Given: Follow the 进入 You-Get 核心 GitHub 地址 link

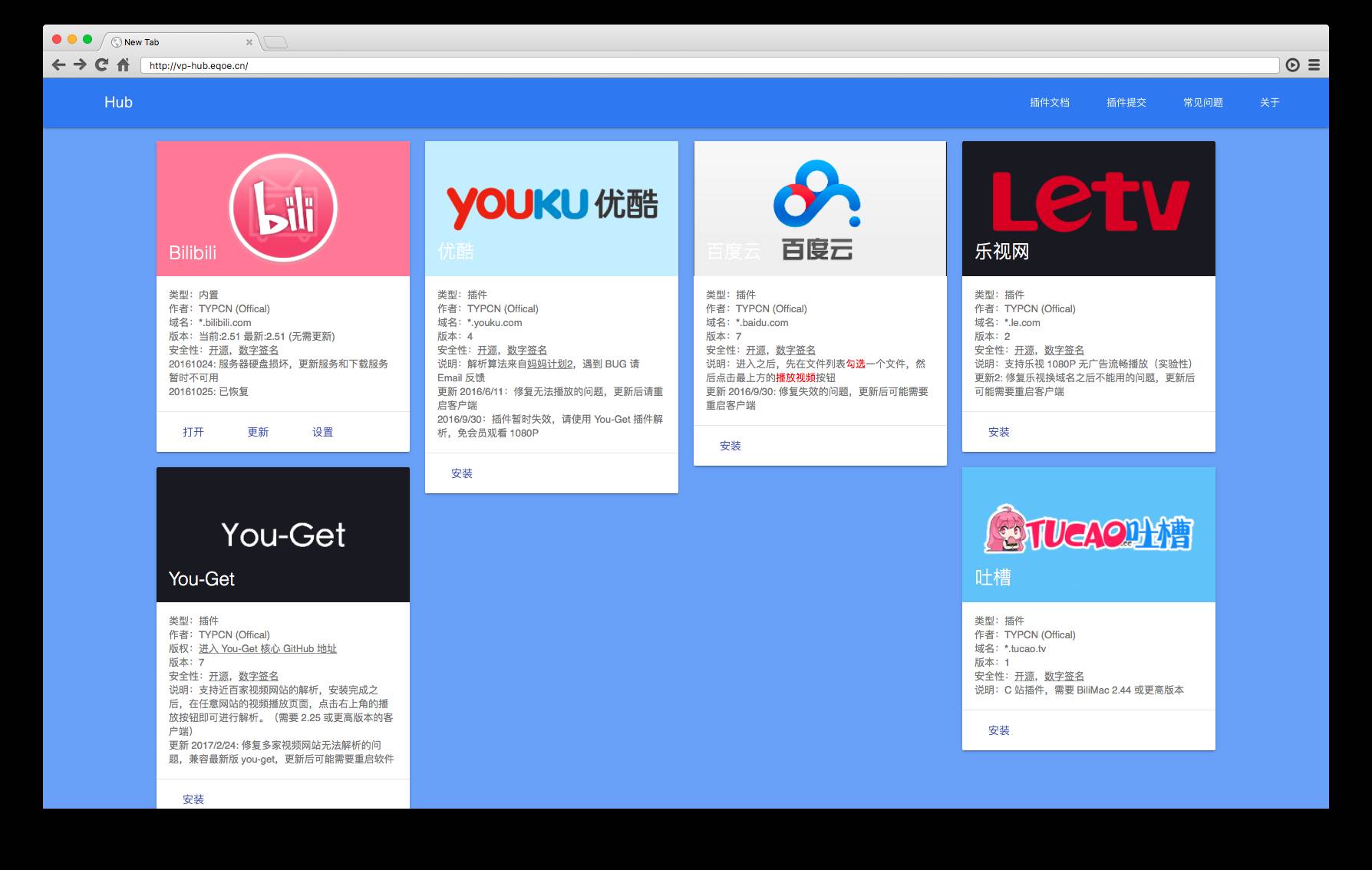Looking at the screenshot, I should point(268,649).
